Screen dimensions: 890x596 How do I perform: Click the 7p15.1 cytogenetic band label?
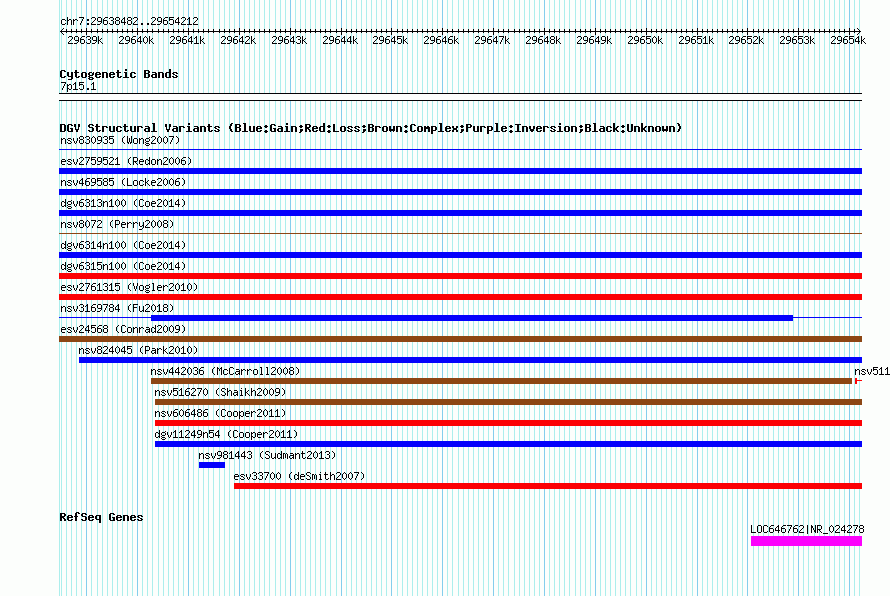pyautogui.click(x=78, y=86)
